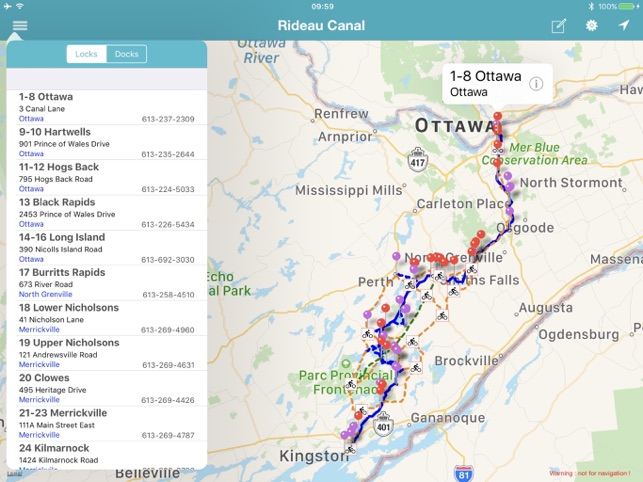Tap Renfrew label on map

tap(341, 114)
